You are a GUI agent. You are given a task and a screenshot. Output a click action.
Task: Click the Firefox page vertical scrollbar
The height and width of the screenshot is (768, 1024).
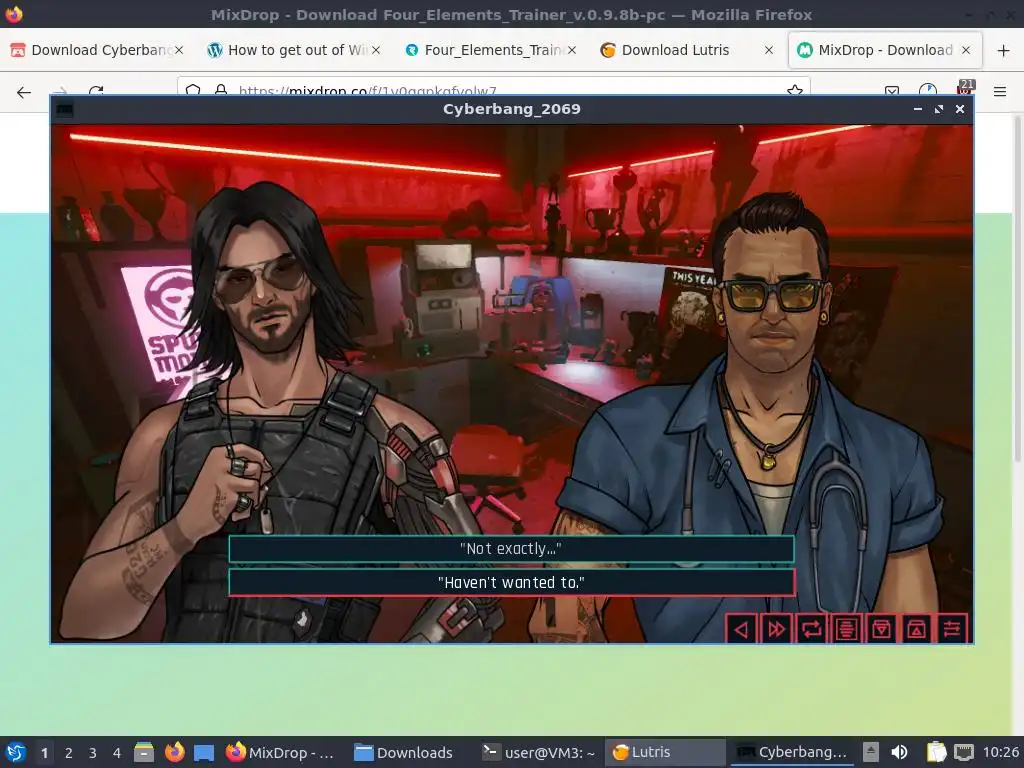[x=1017, y=287]
